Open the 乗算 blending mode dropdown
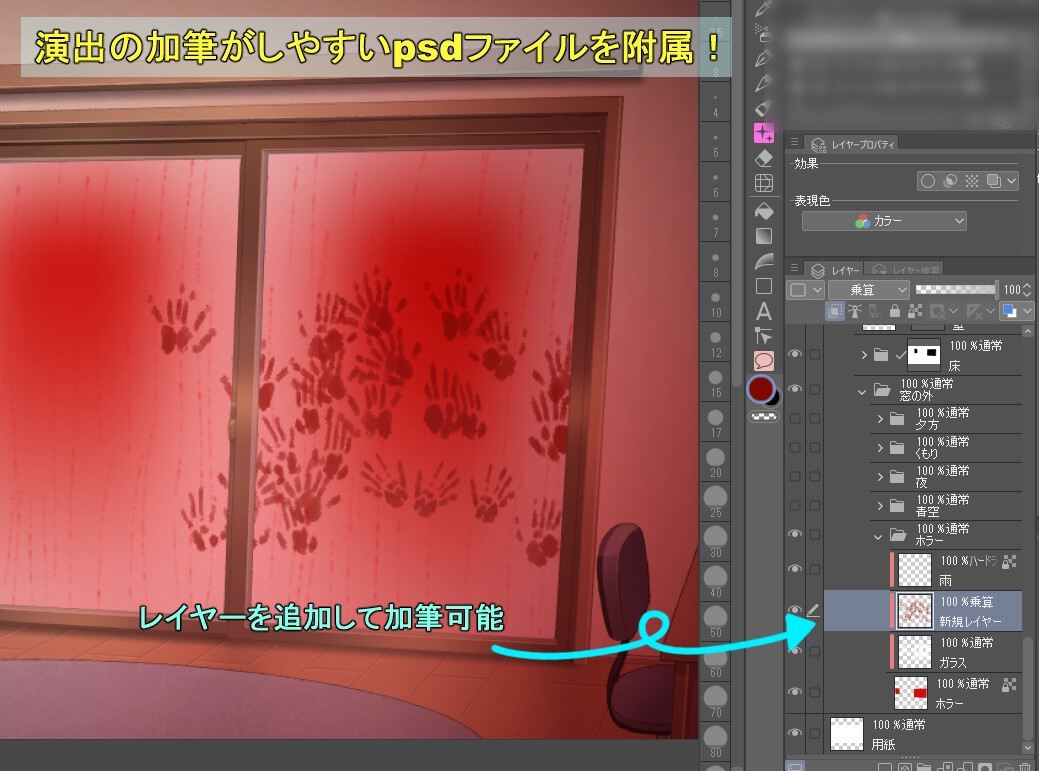This screenshot has height=771, width=1039. [868, 289]
